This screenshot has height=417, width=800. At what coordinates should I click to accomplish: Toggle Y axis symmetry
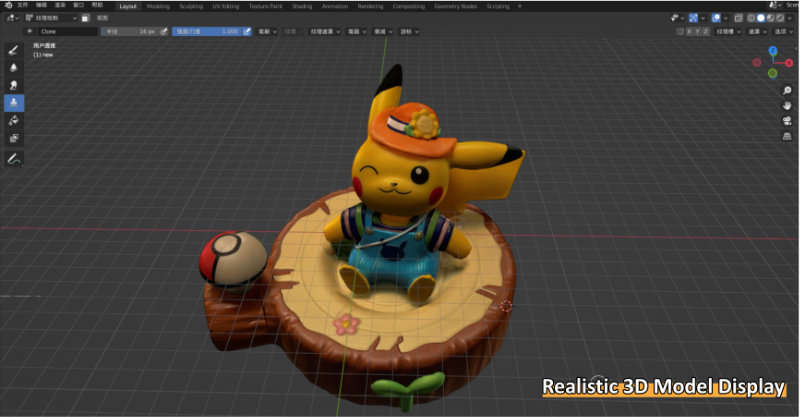coord(697,32)
